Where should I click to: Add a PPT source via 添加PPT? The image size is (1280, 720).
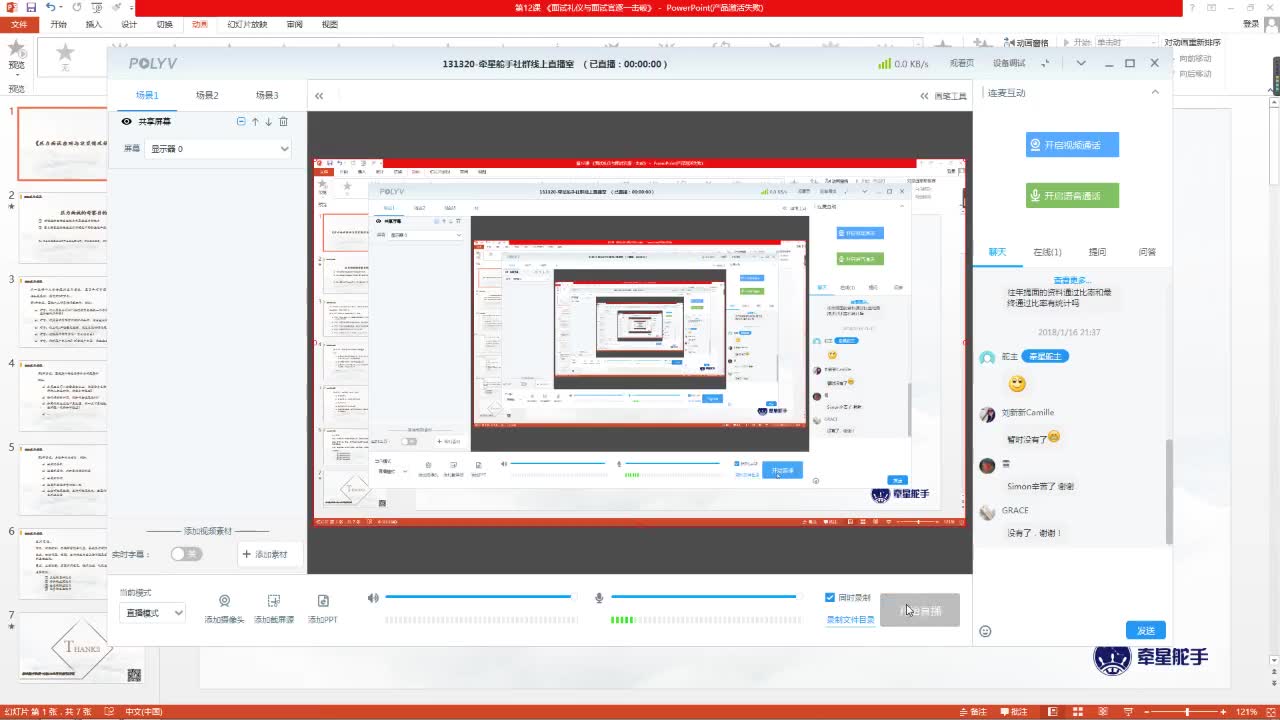point(323,608)
